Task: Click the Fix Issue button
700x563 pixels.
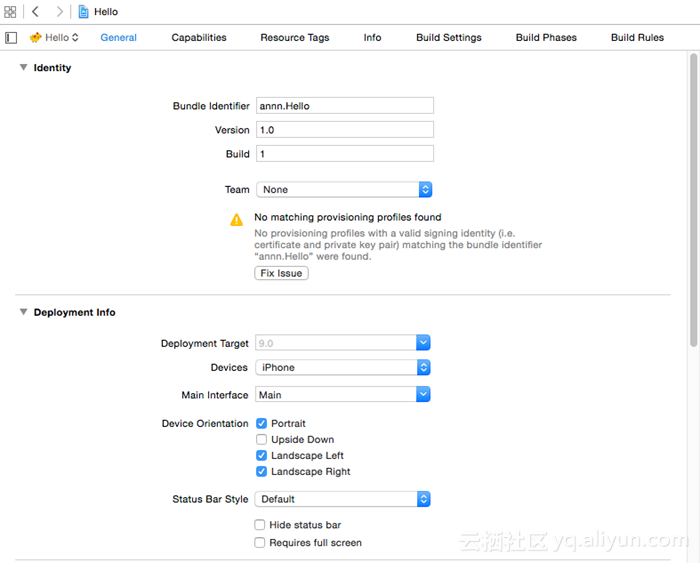Action: tap(281, 273)
